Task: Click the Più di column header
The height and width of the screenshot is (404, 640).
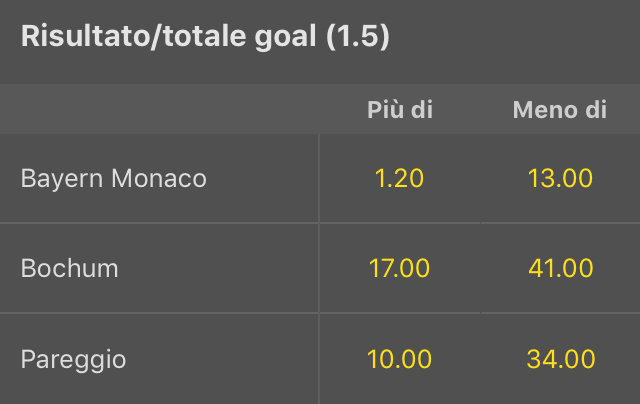Action: [400, 110]
